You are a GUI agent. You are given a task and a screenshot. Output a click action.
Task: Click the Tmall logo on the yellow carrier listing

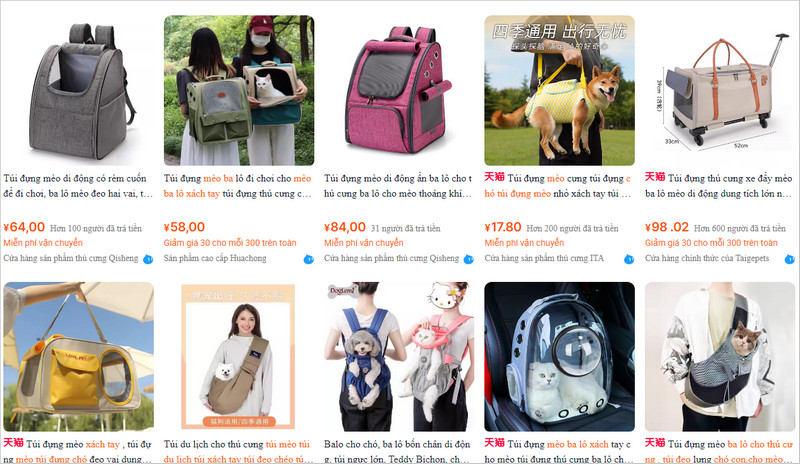(13, 443)
